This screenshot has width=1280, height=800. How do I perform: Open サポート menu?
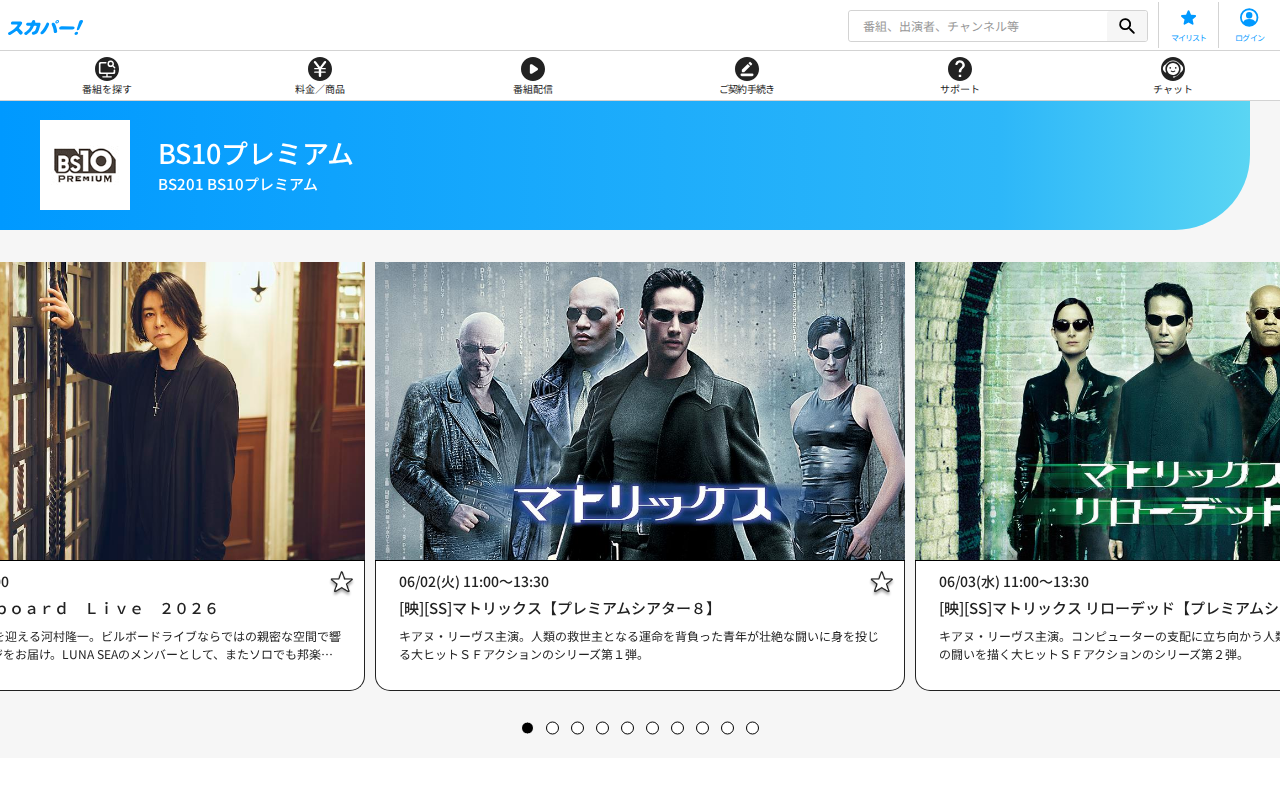960,76
